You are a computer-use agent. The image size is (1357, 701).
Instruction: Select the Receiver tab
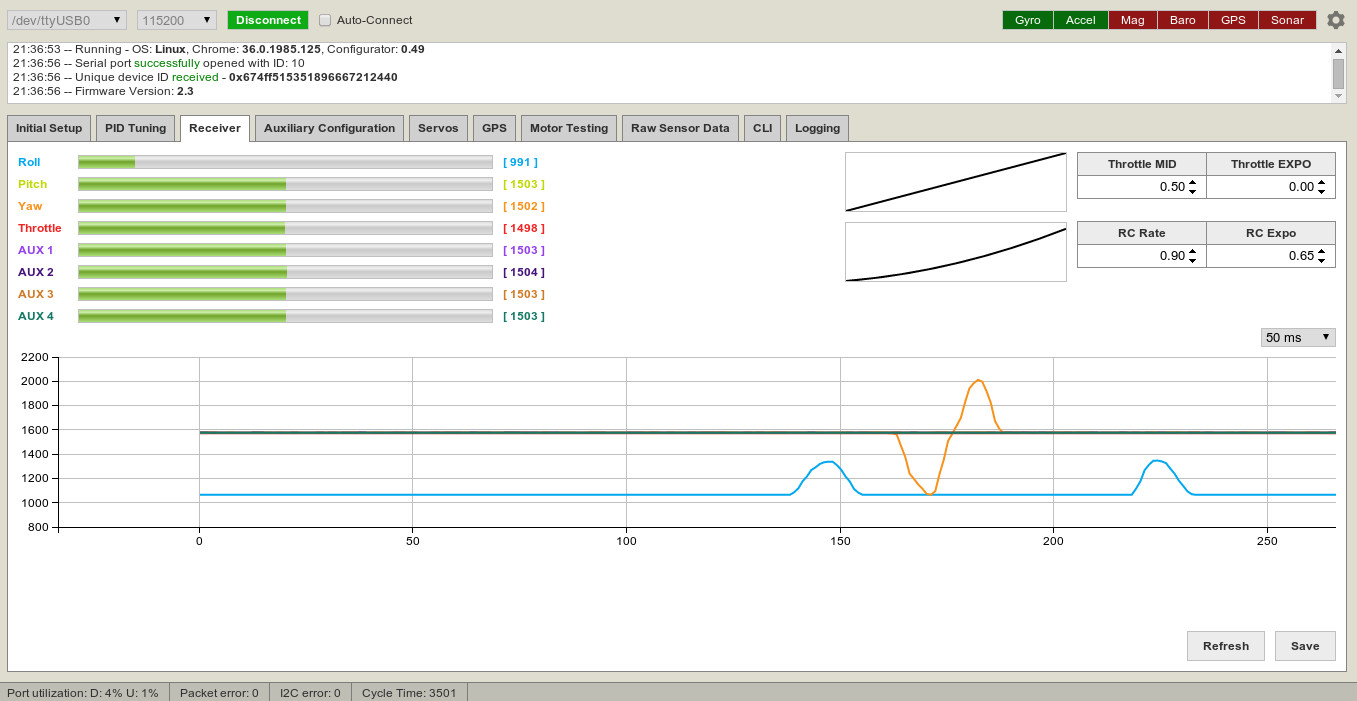[x=215, y=128]
